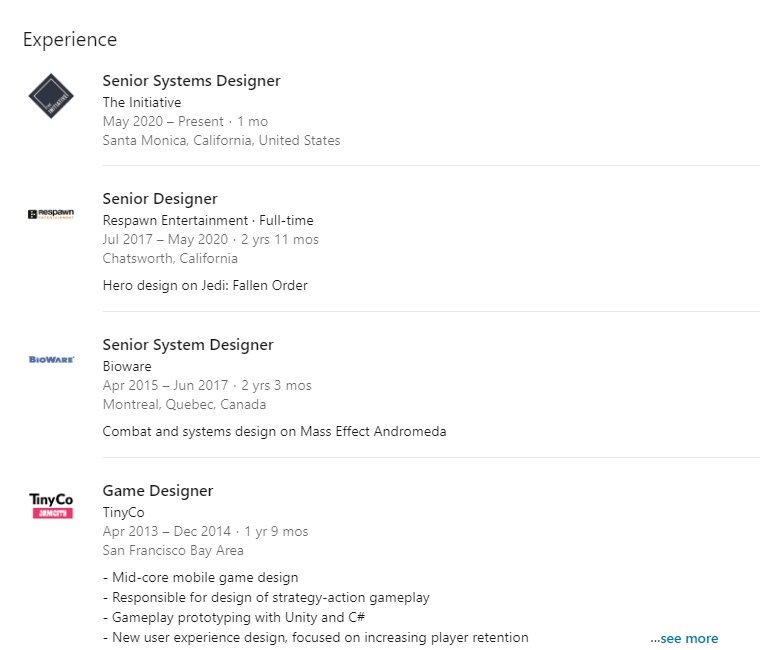Click the Experience section heading
The width and height of the screenshot is (760, 650).
coord(70,40)
